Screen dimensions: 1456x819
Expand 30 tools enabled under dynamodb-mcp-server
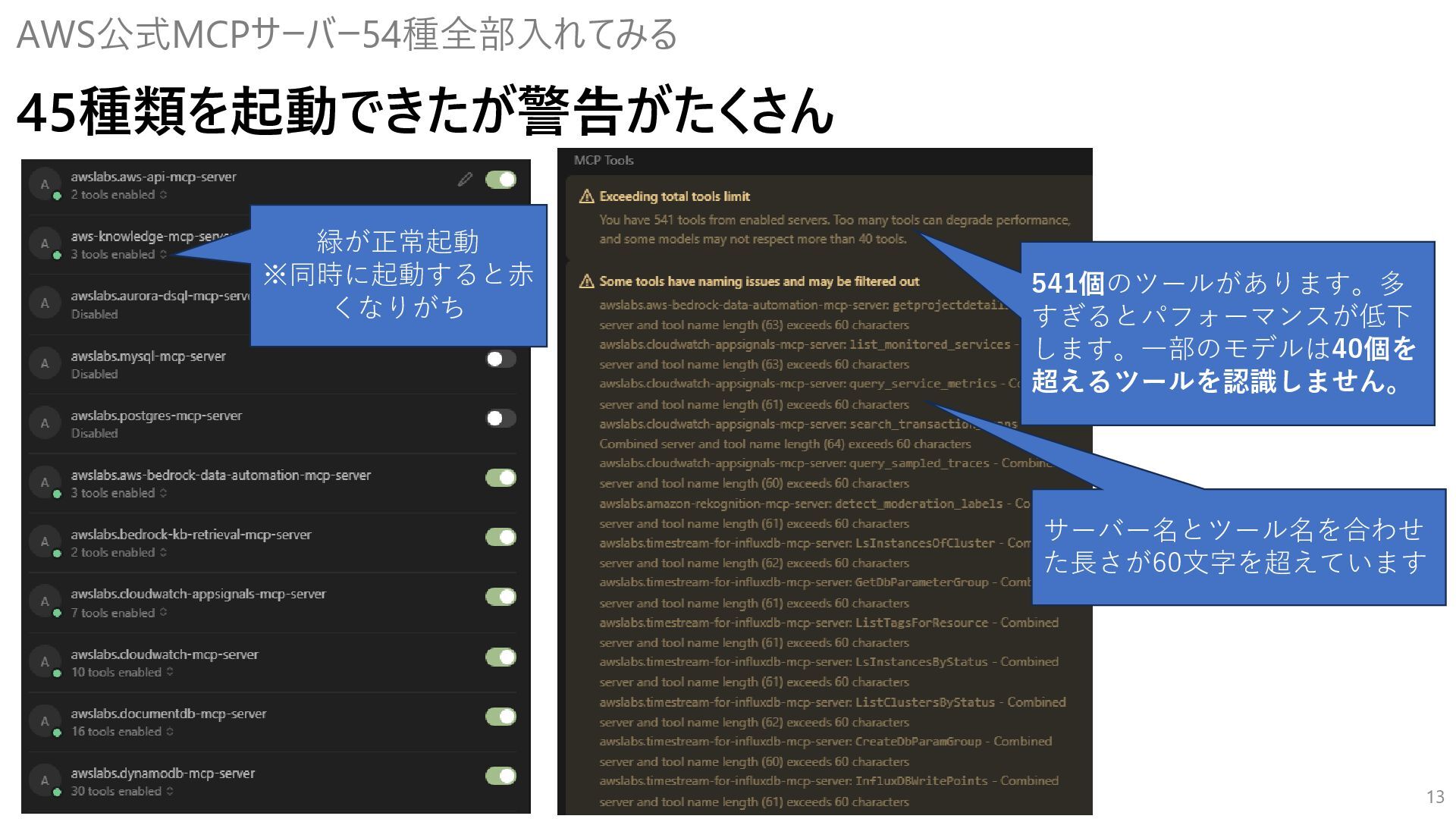click(x=122, y=792)
